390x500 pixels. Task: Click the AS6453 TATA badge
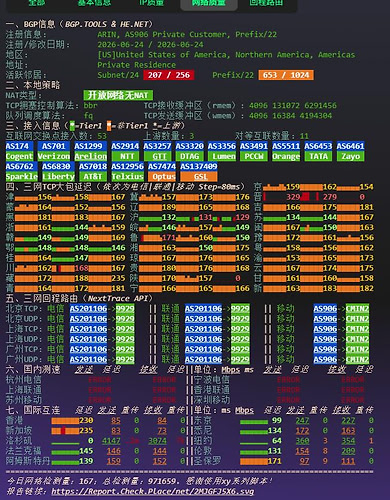pos(318,151)
